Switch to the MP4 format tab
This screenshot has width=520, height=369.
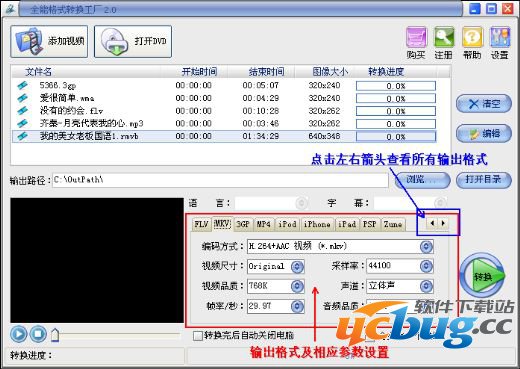pos(264,224)
